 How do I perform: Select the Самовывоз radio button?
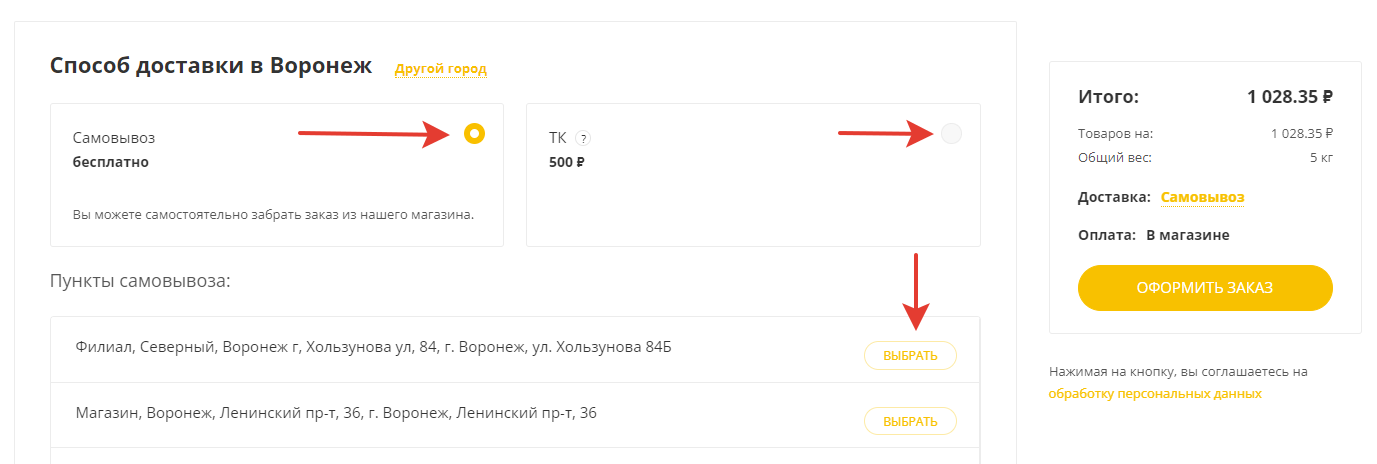tap(475, 133)
